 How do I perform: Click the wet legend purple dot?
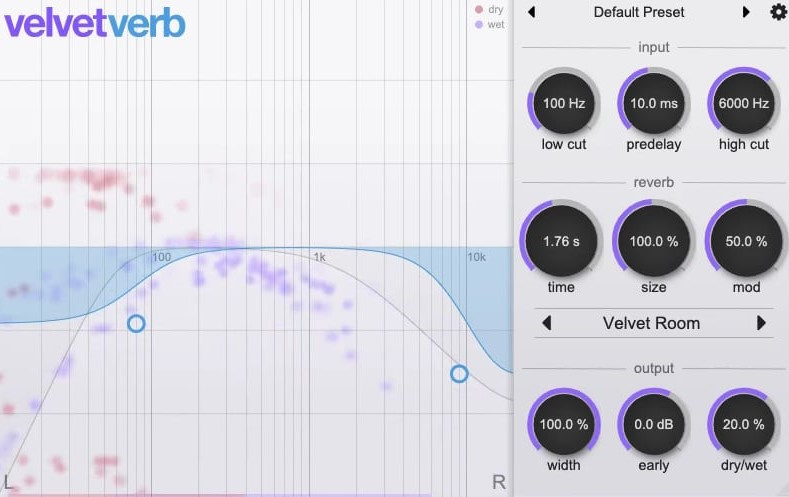tap(479, 24)
